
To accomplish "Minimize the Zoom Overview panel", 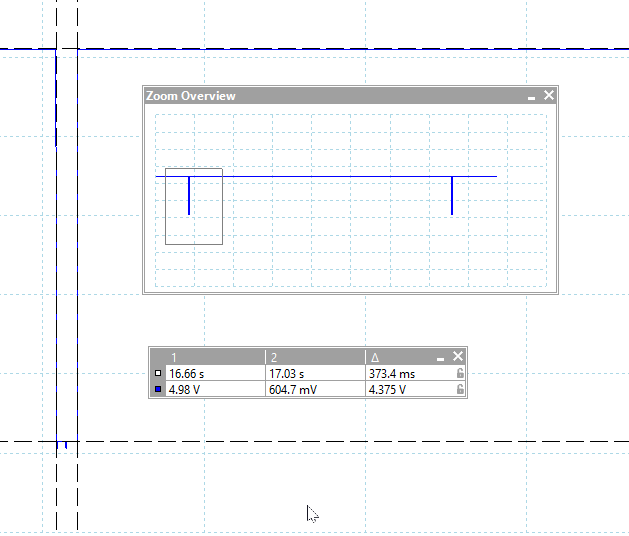I will (532, 96).
